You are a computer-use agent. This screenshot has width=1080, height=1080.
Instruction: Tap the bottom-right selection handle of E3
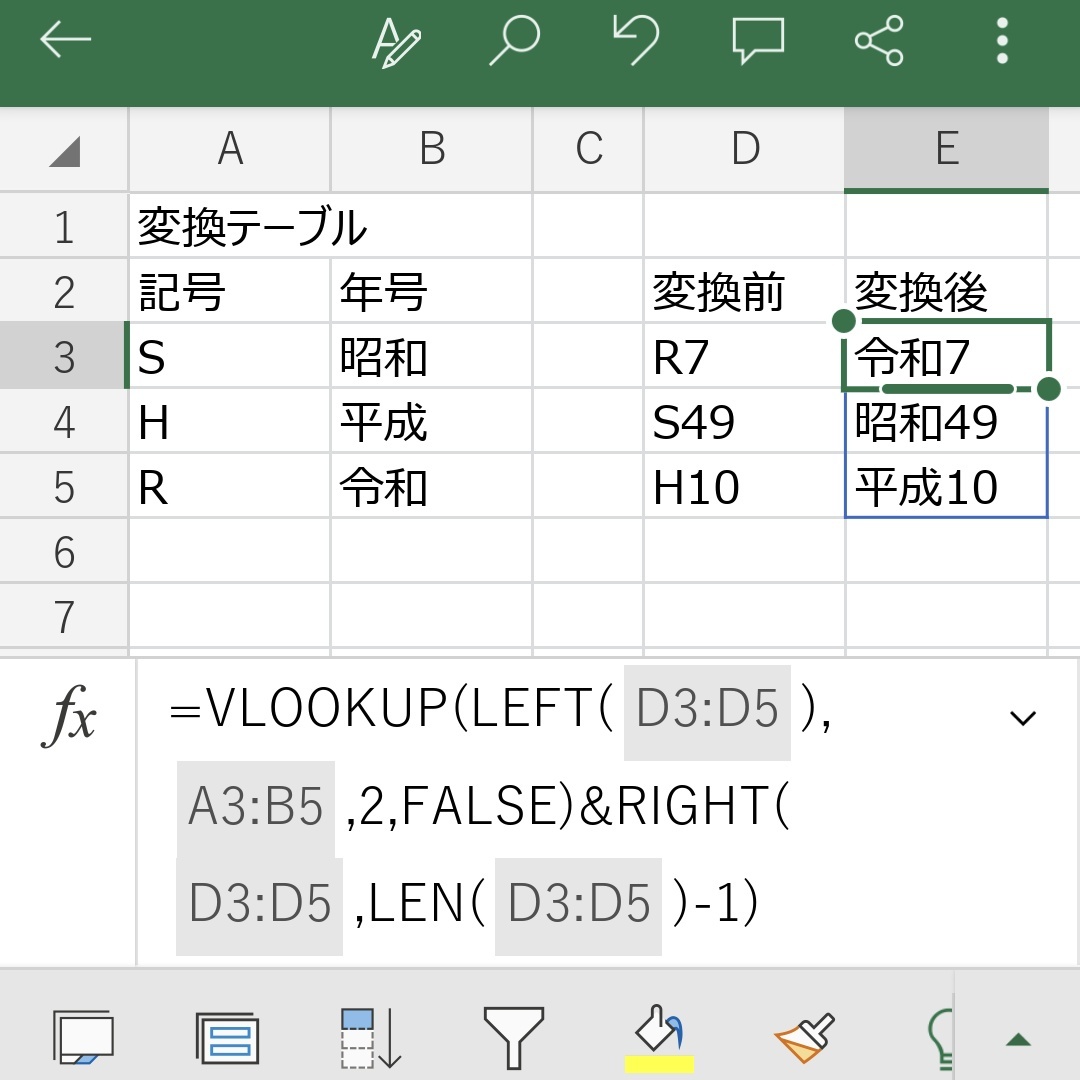click(1048, 388)
